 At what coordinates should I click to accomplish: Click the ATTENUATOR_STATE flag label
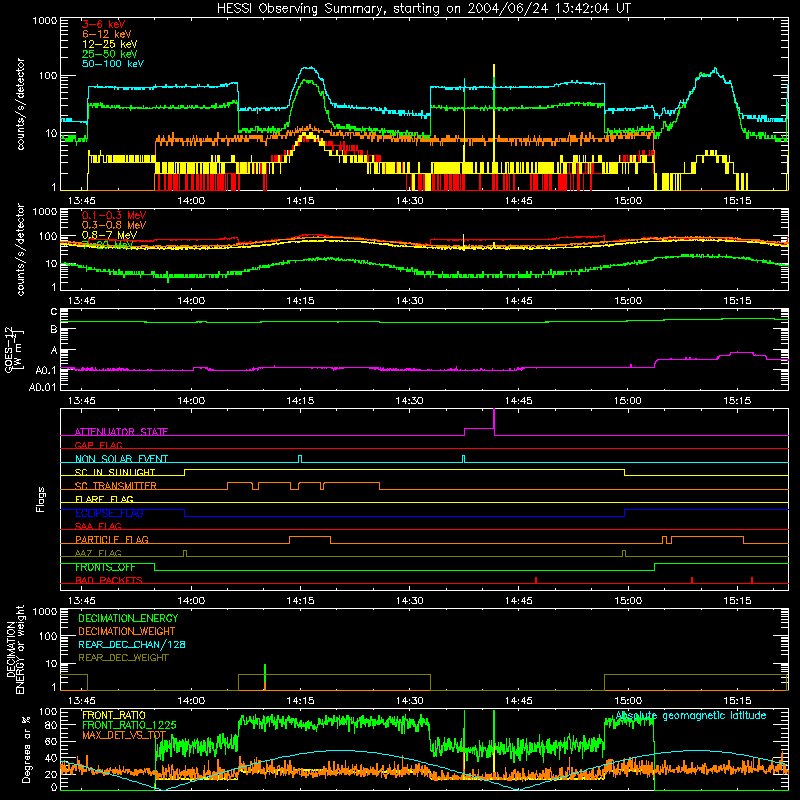pyautogui.click(x=121, y=432)
